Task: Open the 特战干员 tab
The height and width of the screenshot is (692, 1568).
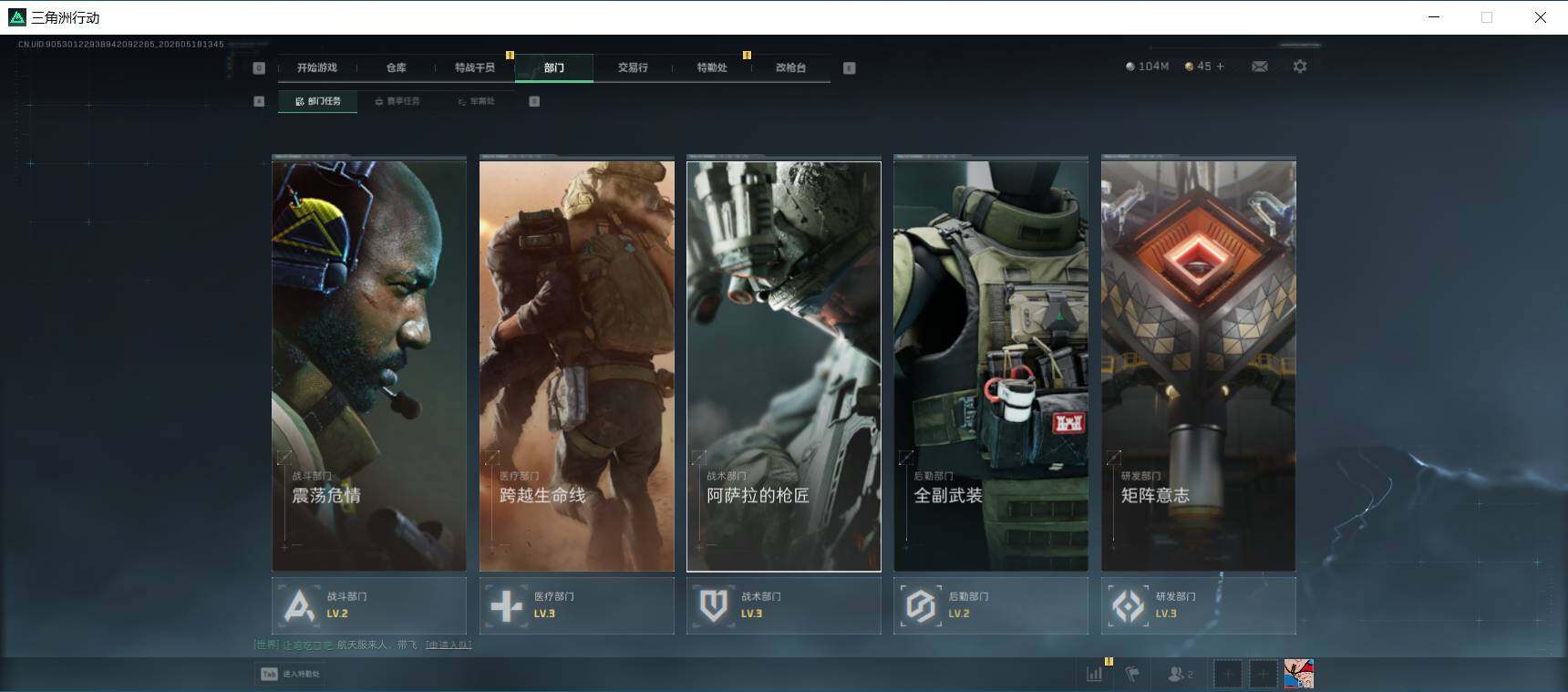Action: [475, 67]
